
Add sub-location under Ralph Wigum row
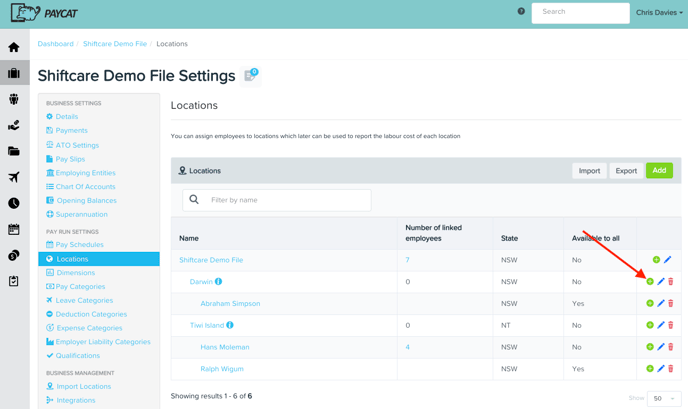point(650,369)
